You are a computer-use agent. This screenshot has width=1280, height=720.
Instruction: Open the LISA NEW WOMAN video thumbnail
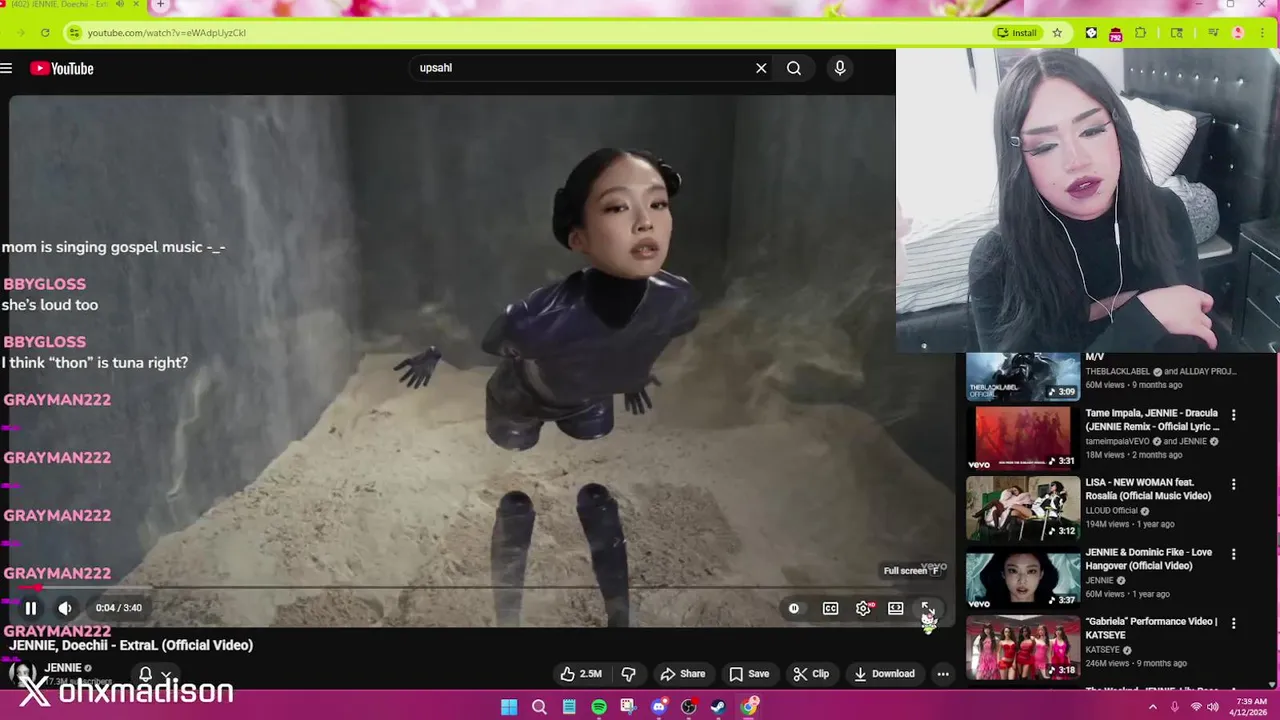pos(1022,507)
